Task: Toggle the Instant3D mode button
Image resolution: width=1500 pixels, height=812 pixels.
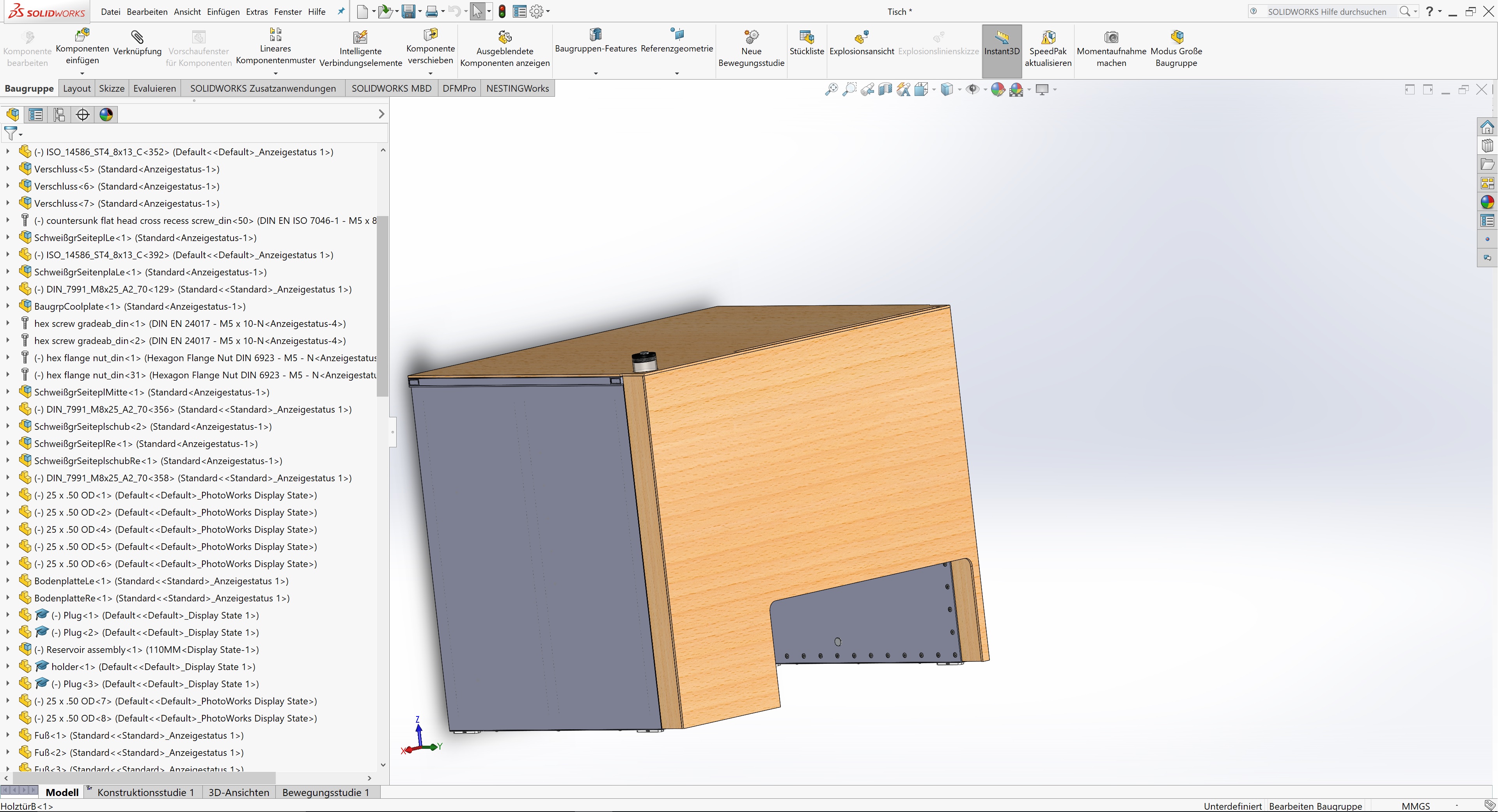Action: (x=1002, y=38)
